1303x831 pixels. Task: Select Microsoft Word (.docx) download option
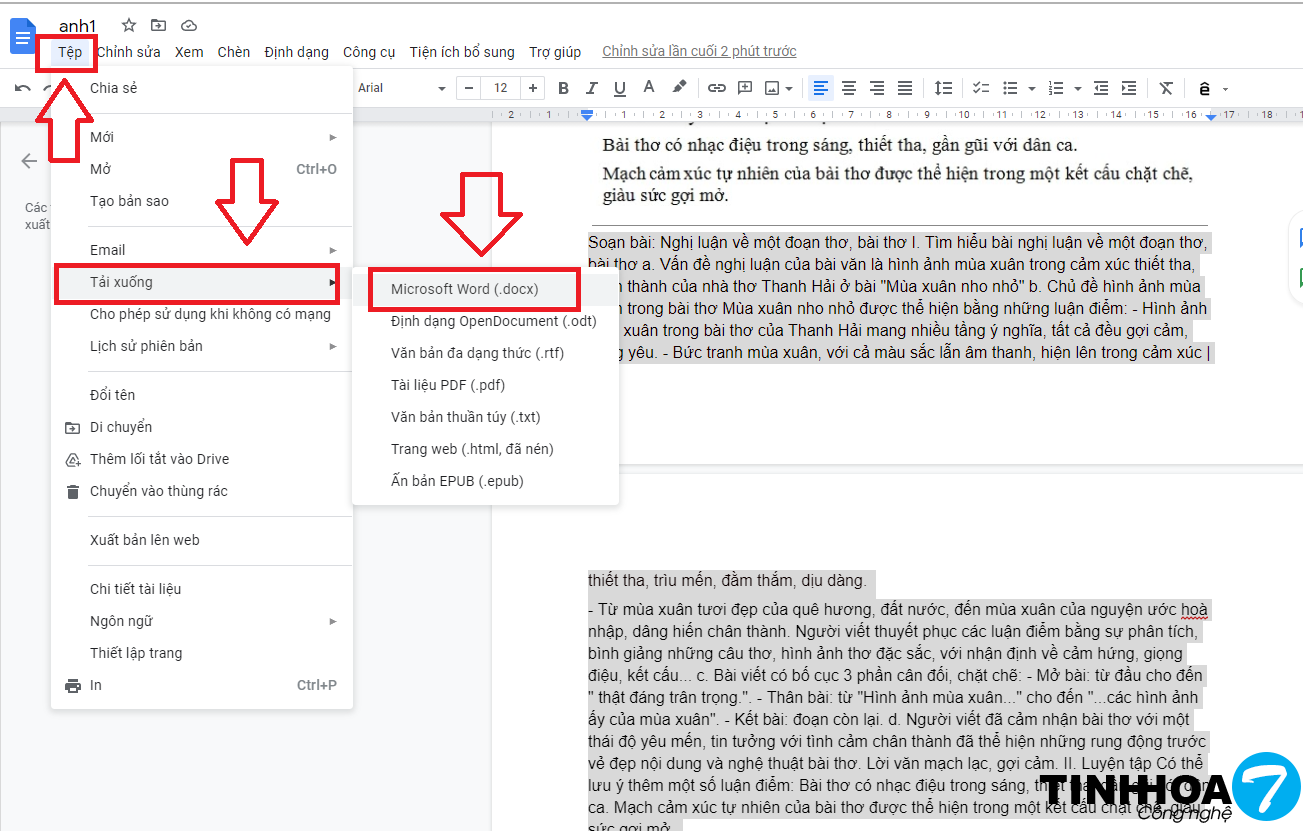[x=465, y=289]
